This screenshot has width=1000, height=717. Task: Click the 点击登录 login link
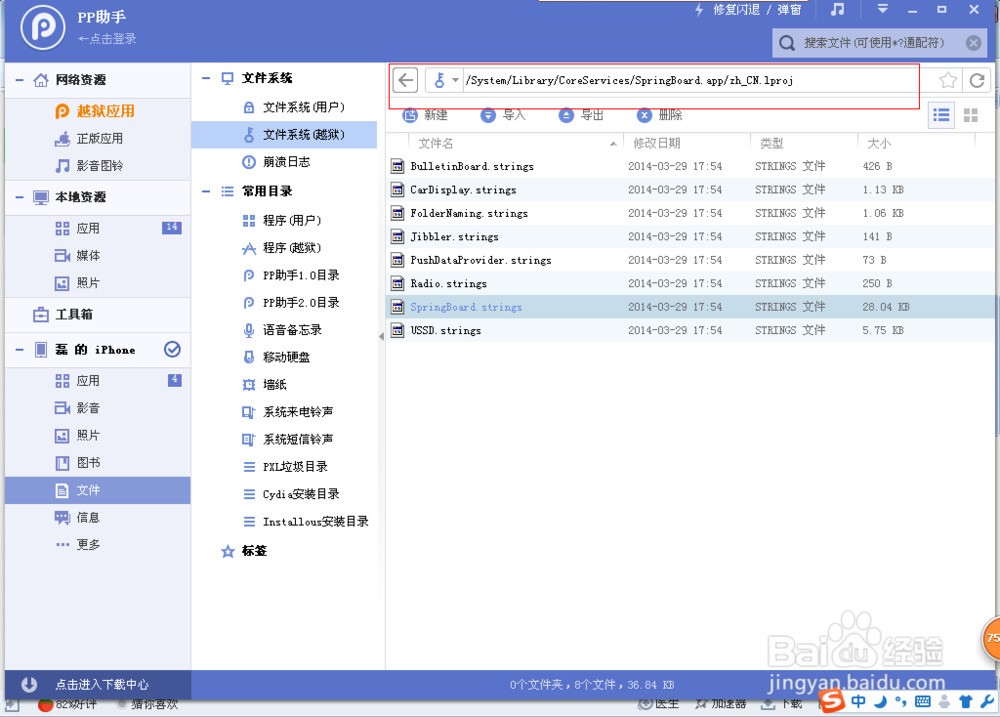coord(107,39)
